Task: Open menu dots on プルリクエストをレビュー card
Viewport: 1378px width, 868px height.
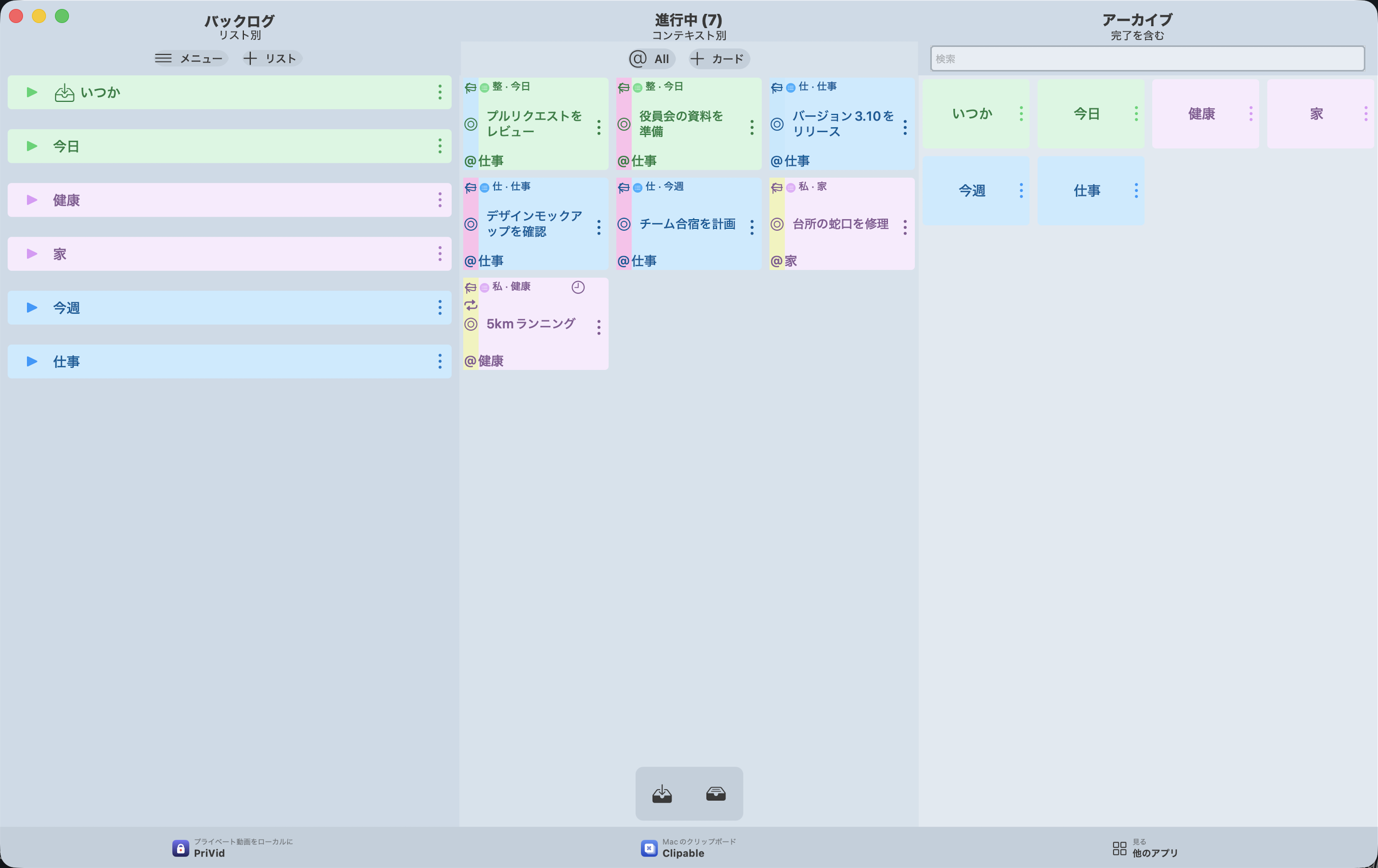Action: click(x=599, y=127)
